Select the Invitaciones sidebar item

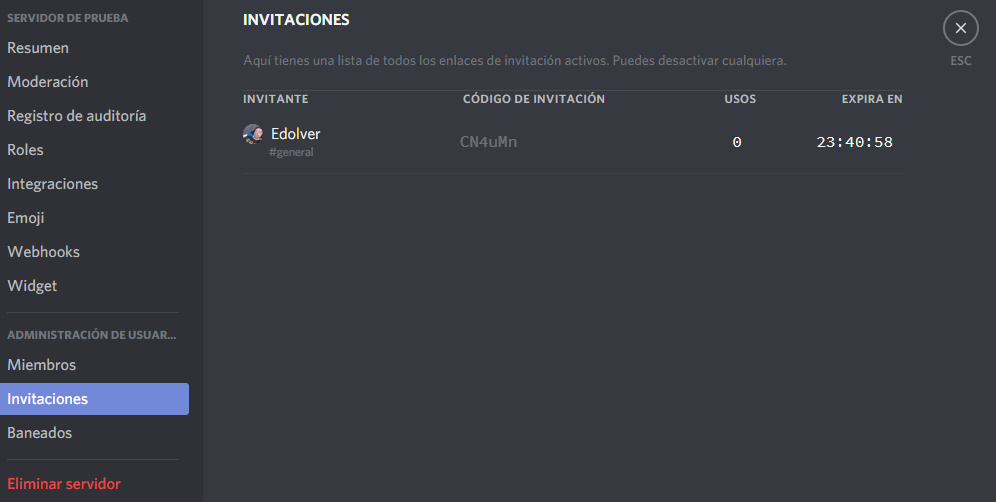[x=48, y=399]
